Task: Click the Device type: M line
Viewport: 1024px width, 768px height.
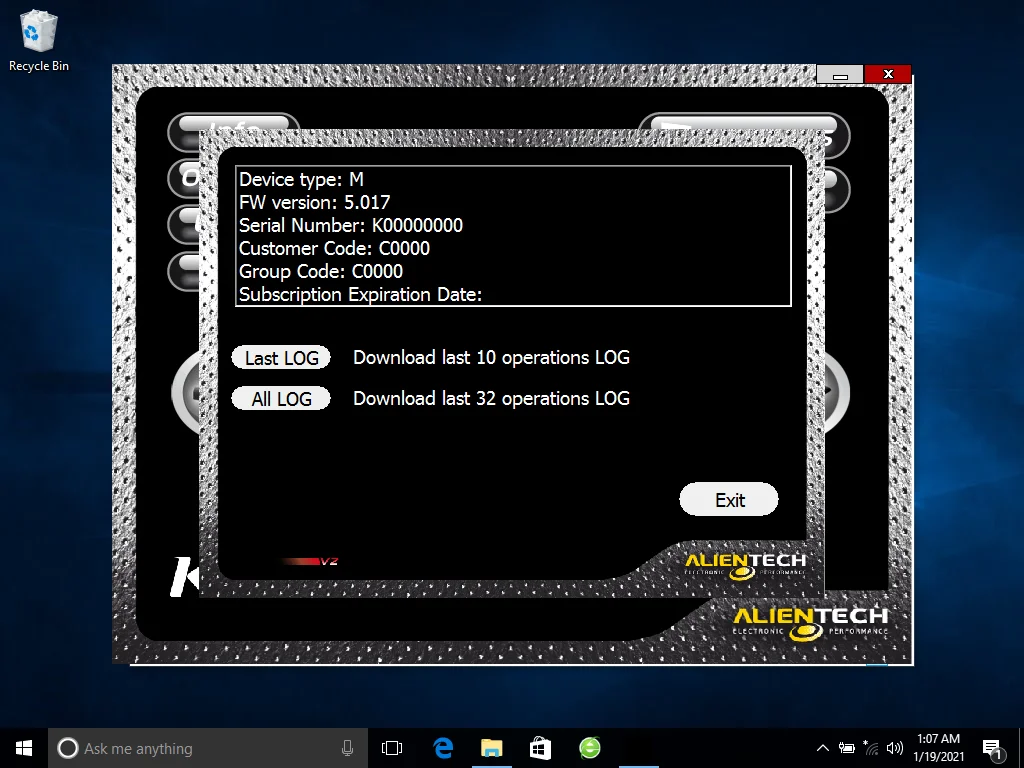Action: [x=301, y=180]
